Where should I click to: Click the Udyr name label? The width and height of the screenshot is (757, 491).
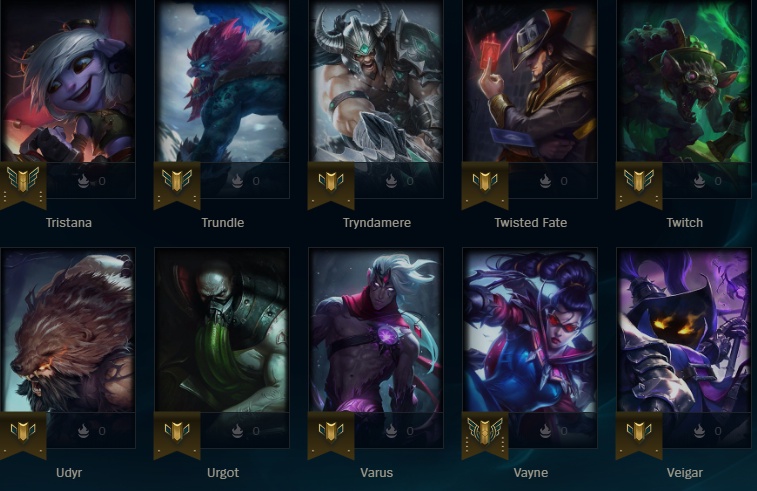[x=69, y=473]
